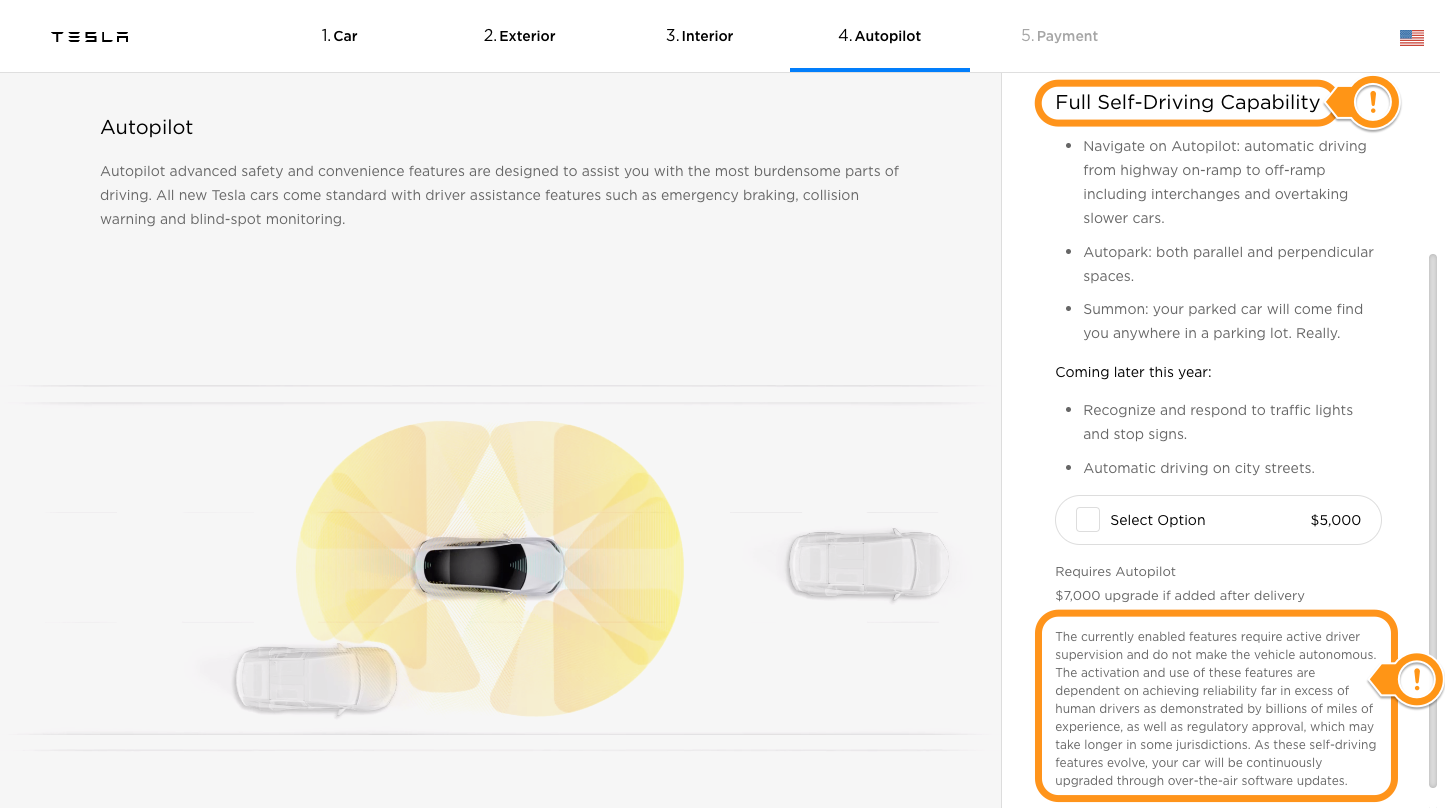Click the "Coming later this year:" subheading
1445x808 pixels.
pos(1133,372)
